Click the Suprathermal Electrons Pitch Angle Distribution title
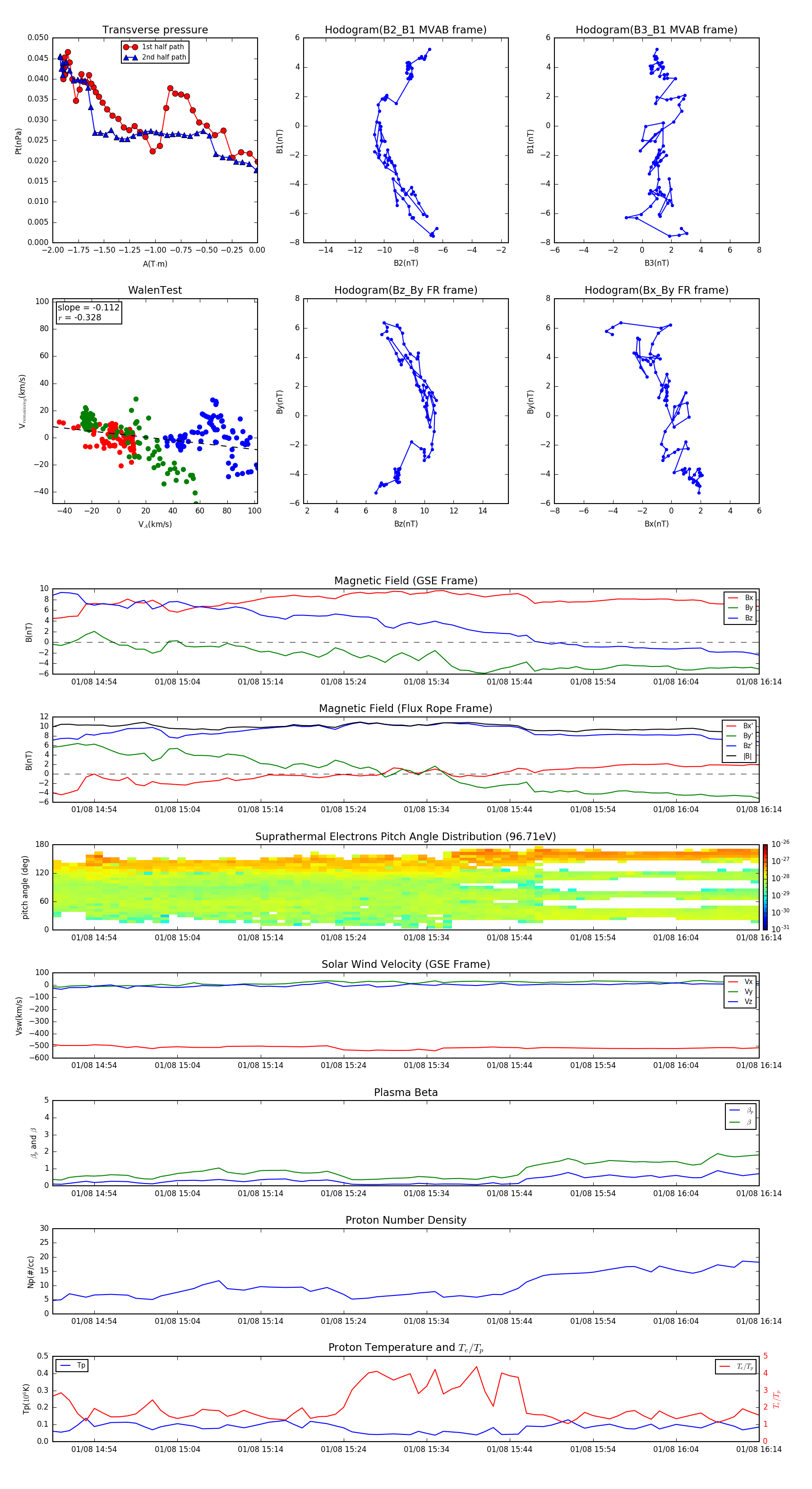 click(x=406, y=837)
